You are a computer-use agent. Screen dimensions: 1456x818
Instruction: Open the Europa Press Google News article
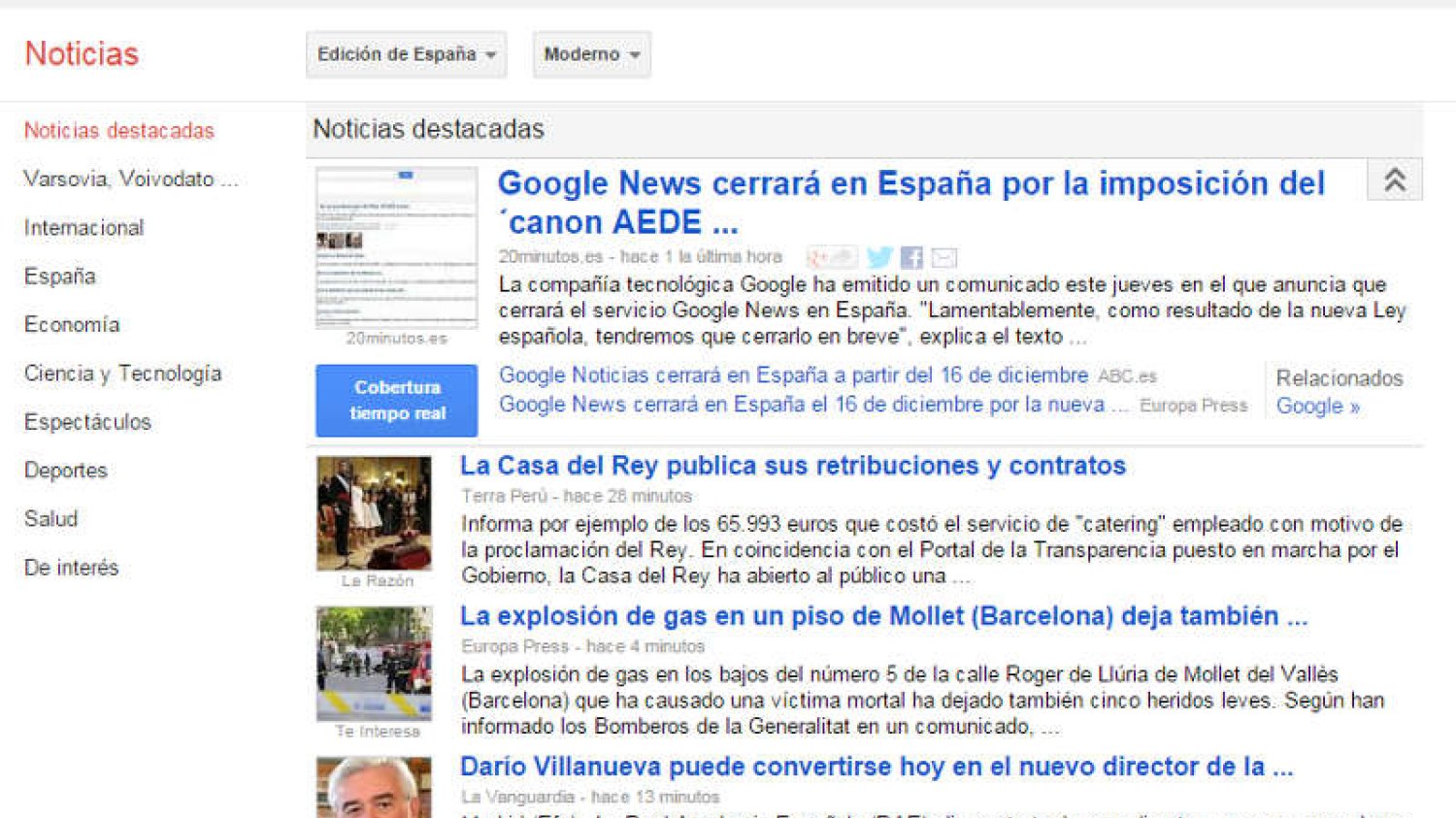(x=813, y=405)
